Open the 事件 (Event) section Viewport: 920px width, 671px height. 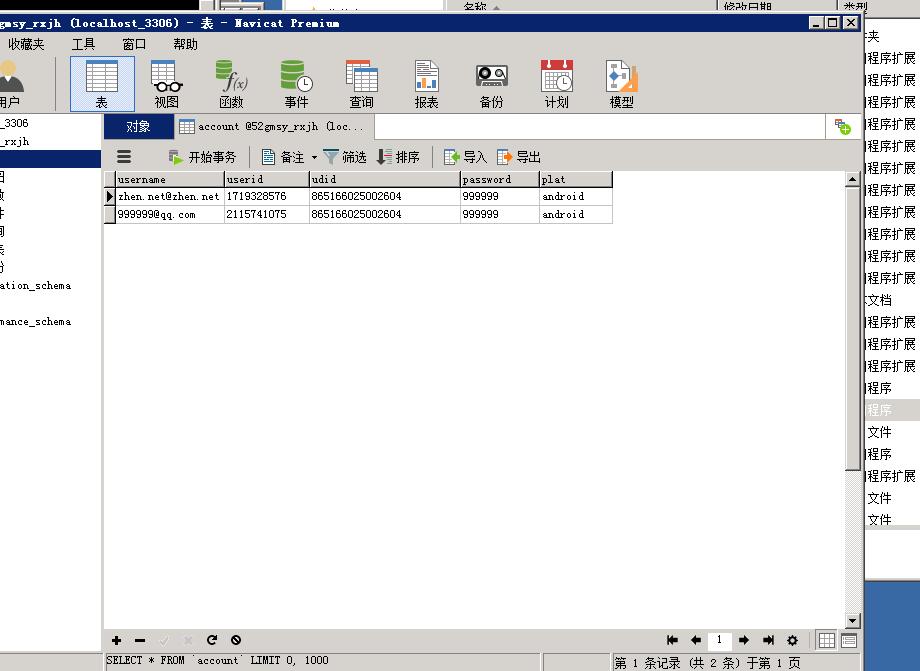tap(296, 84)
